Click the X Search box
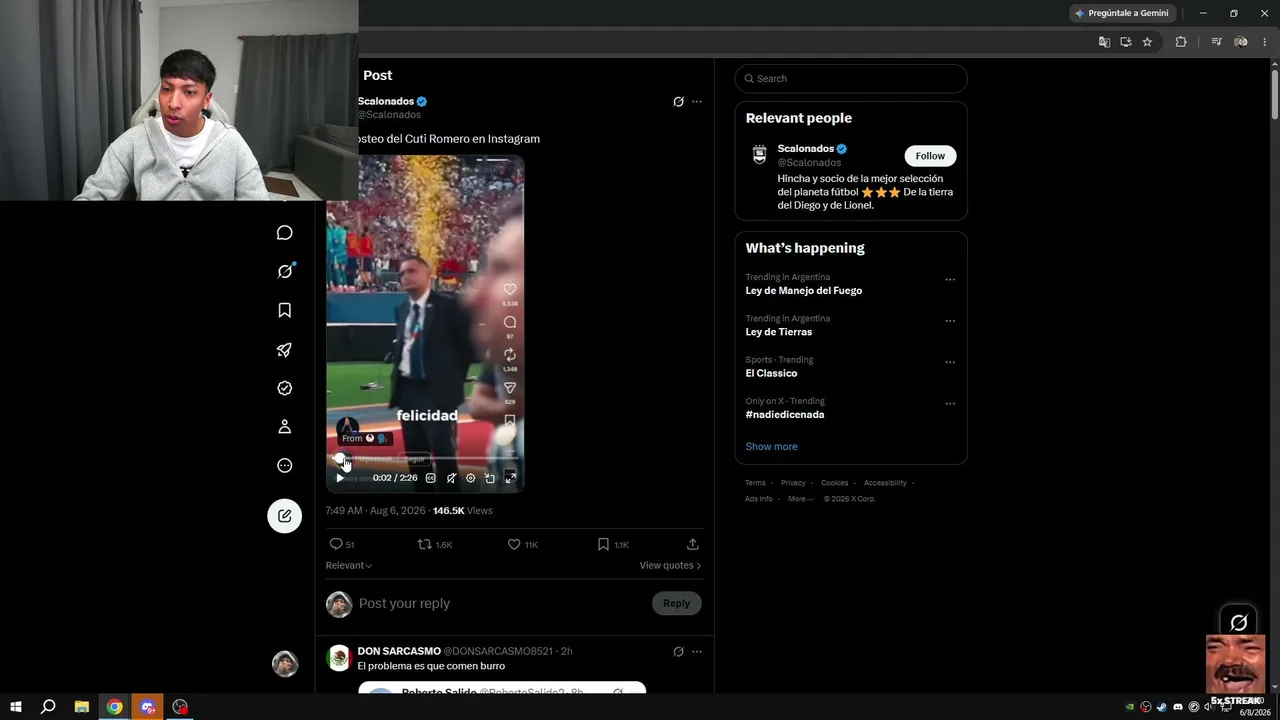The height and width of the screenshot is (720, 1280). (x=851, y=79)
